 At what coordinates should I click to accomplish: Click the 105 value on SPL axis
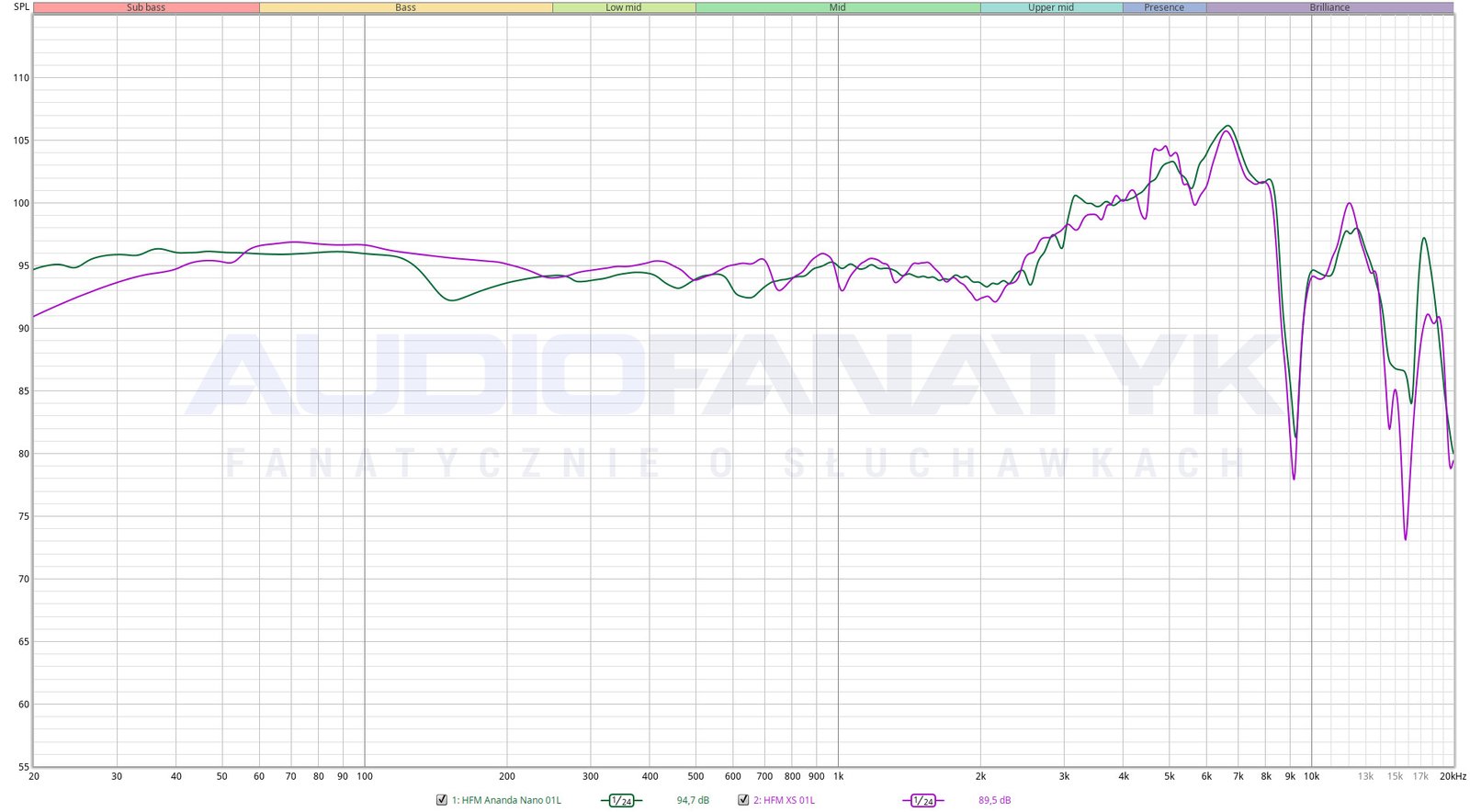click(21, 141)
